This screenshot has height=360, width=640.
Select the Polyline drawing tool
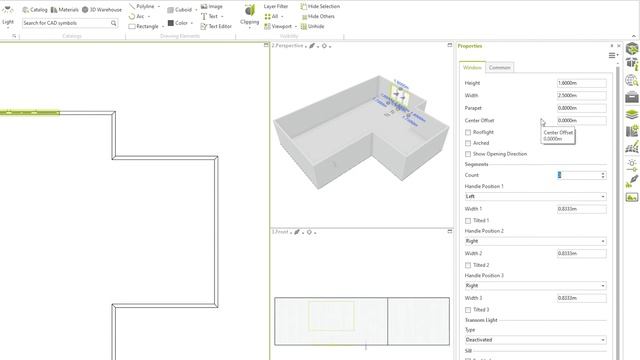[144, 7]
